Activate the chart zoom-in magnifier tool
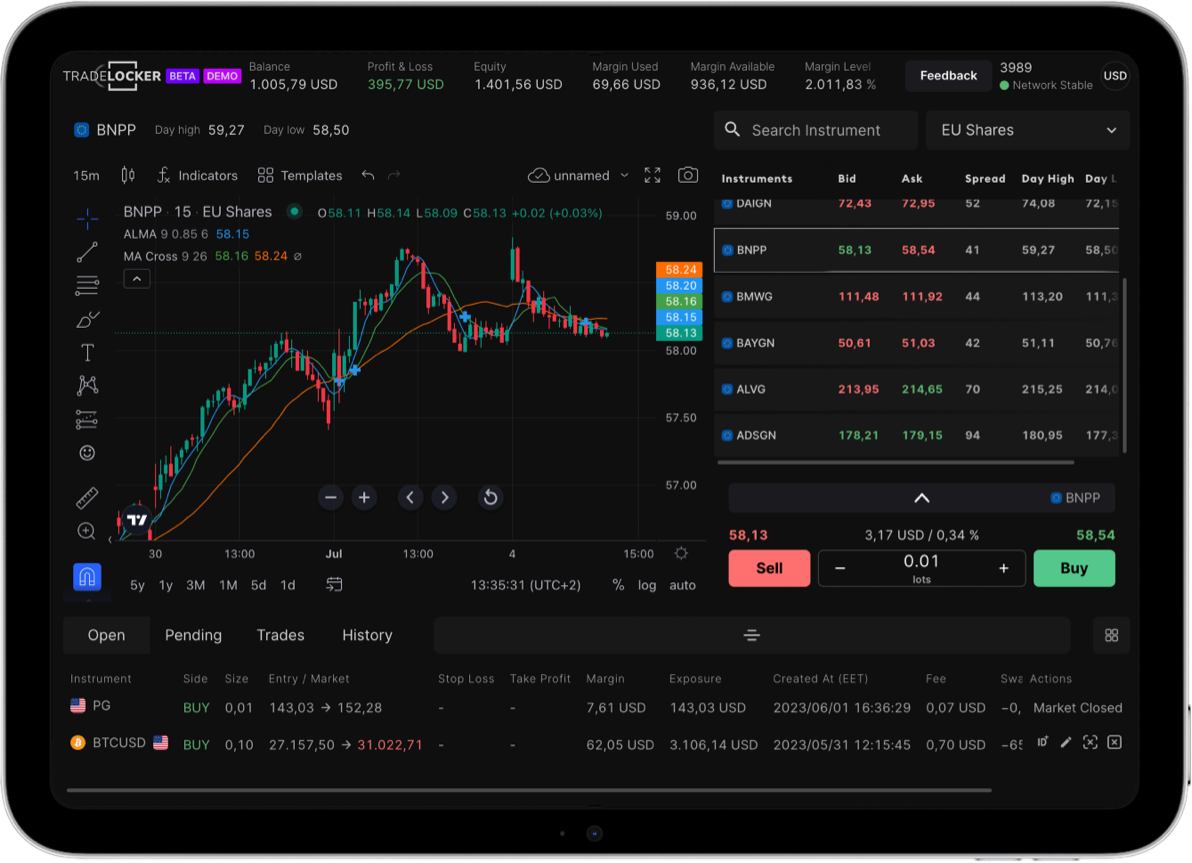 tap(87, 531)
